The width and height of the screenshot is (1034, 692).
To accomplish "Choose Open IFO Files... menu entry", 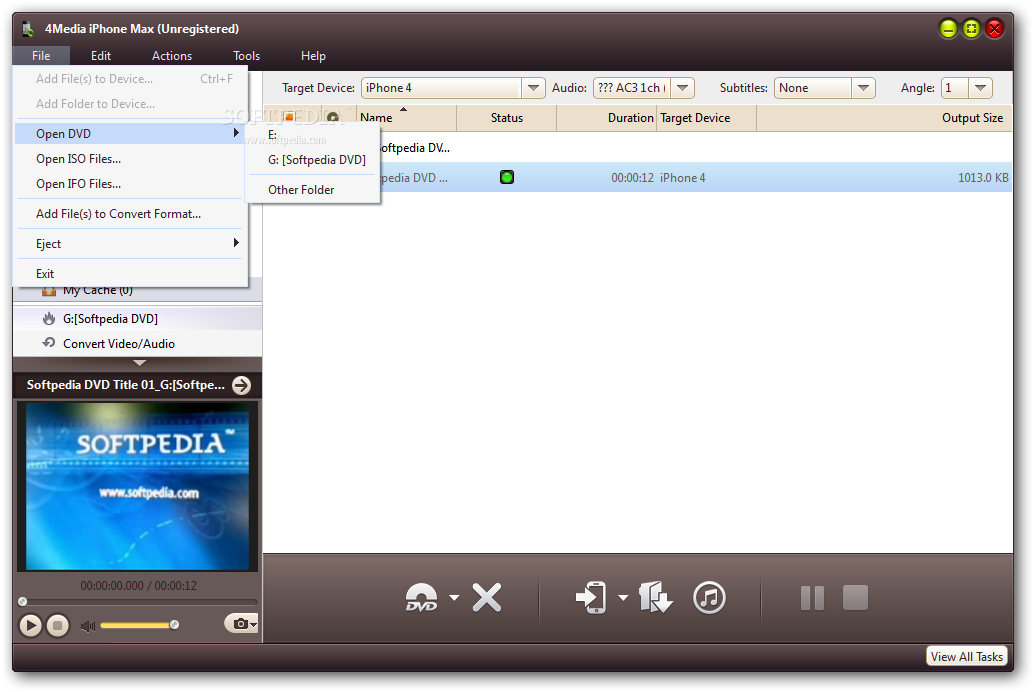I will (x=131, y=184).
